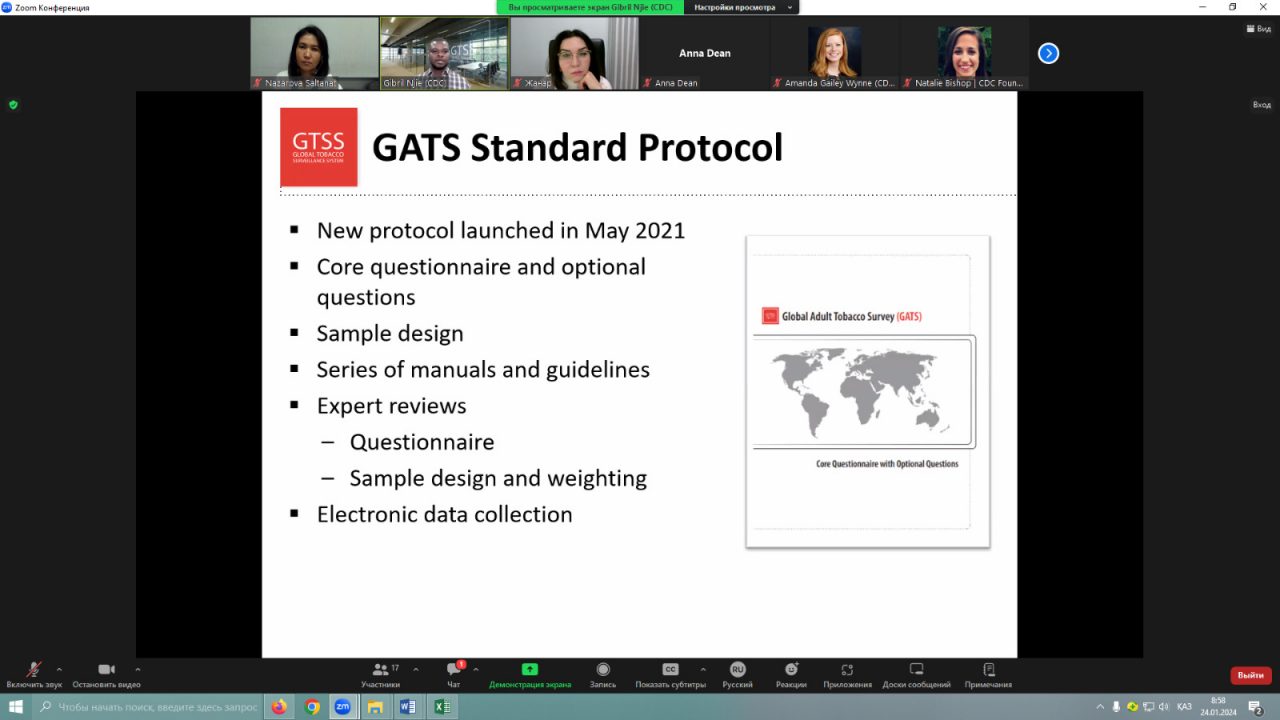Click the red Выйти leave button
1280x720 pixels.
1250,675
